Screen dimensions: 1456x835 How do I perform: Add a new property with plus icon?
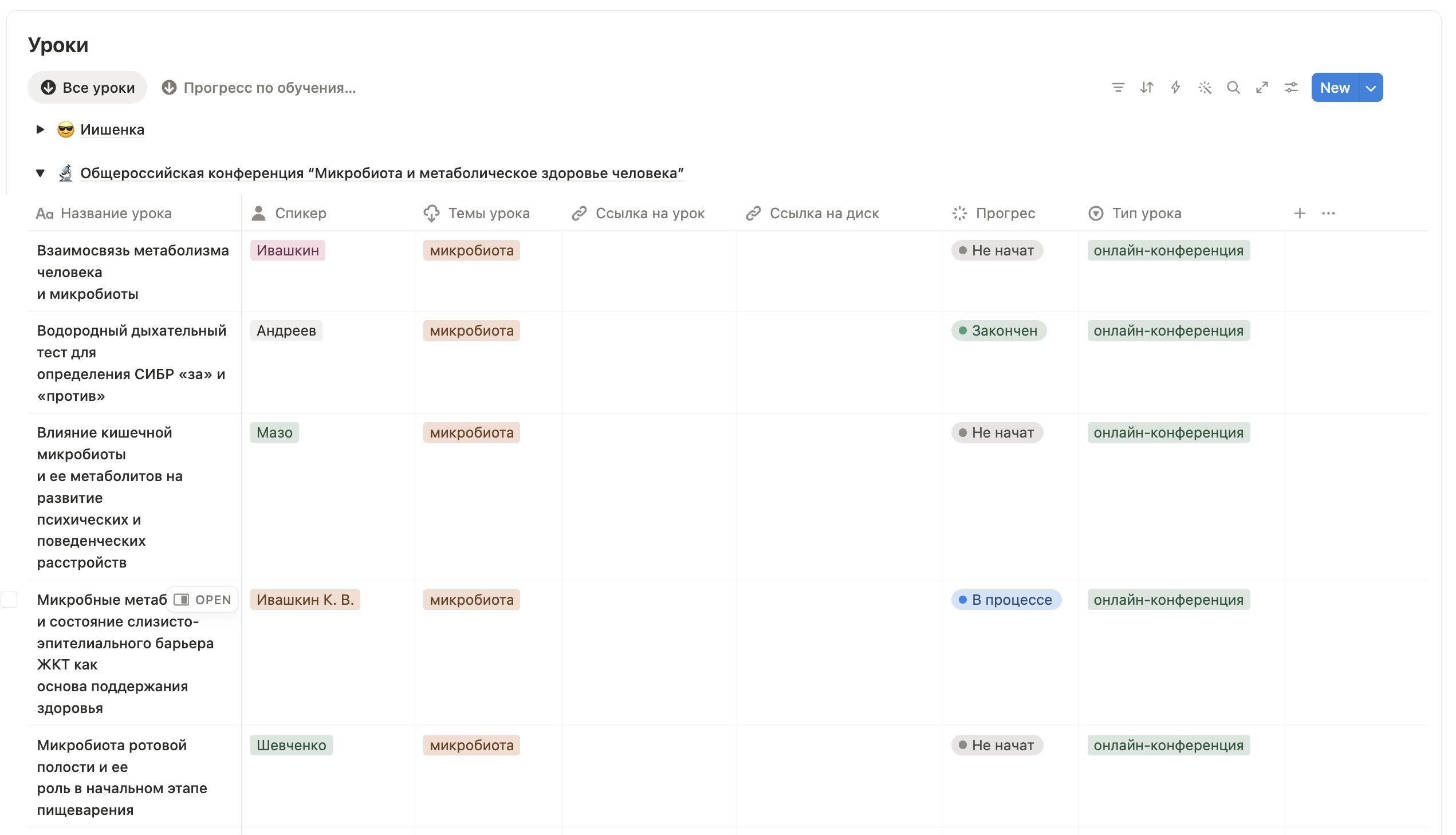[1300, 214]
